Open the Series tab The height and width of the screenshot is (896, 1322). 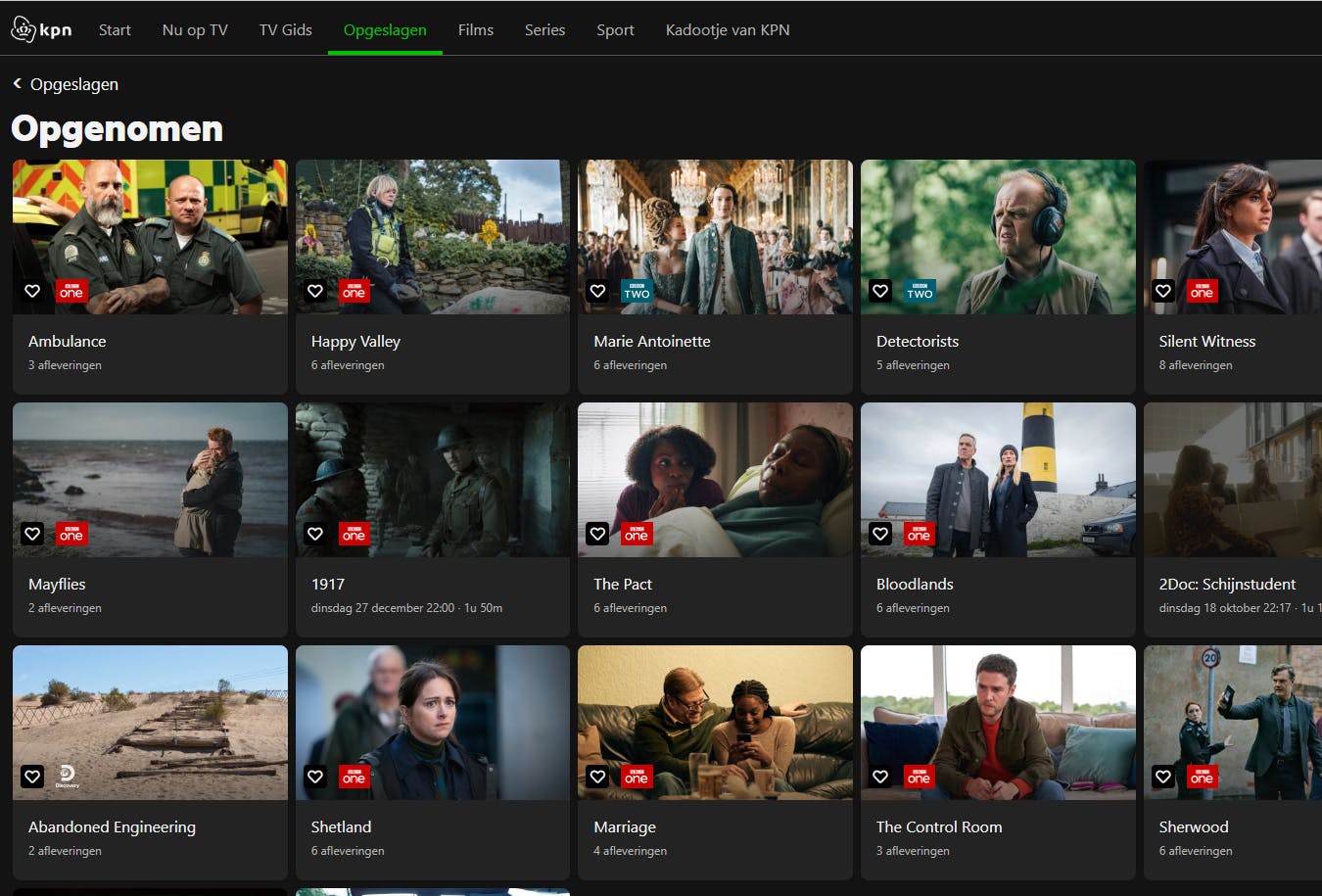coord(544,29)
